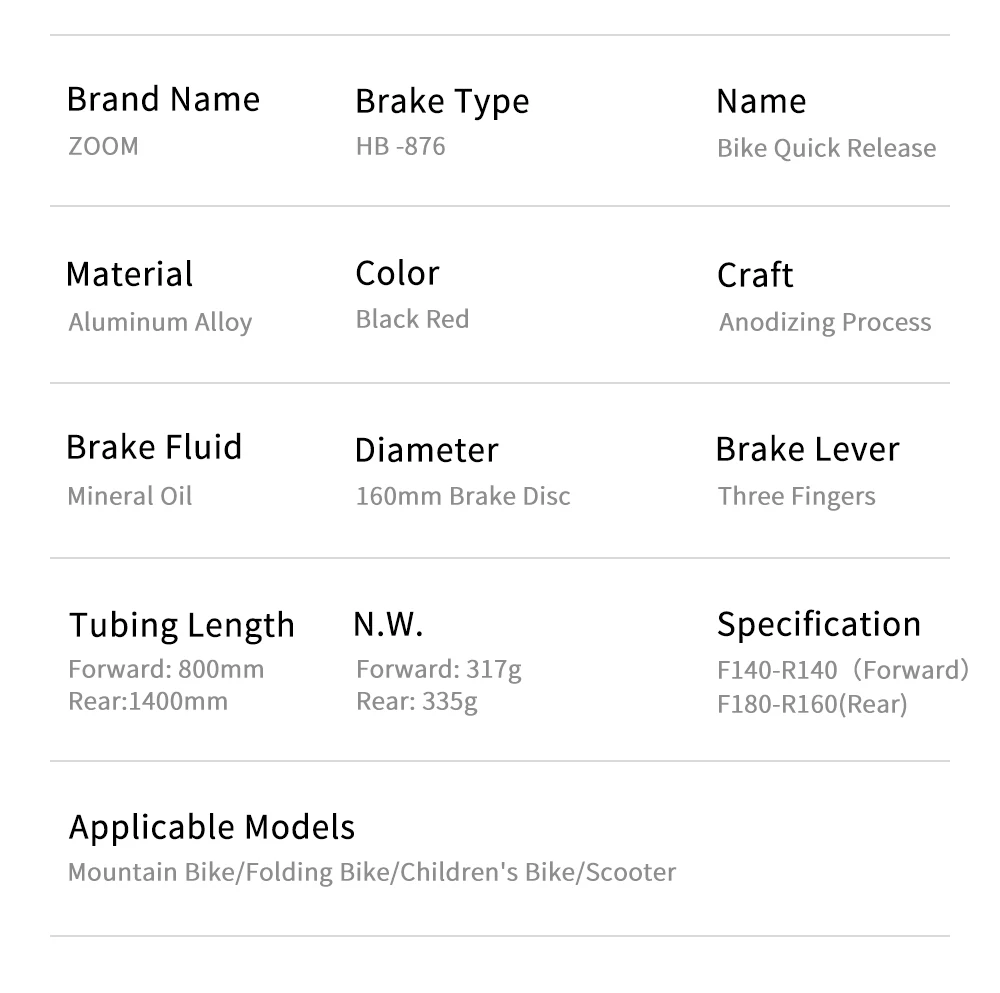This screenshot has width=1000, height=993.
Task: Click the Applicable Models heading
Action: point(212,827)
